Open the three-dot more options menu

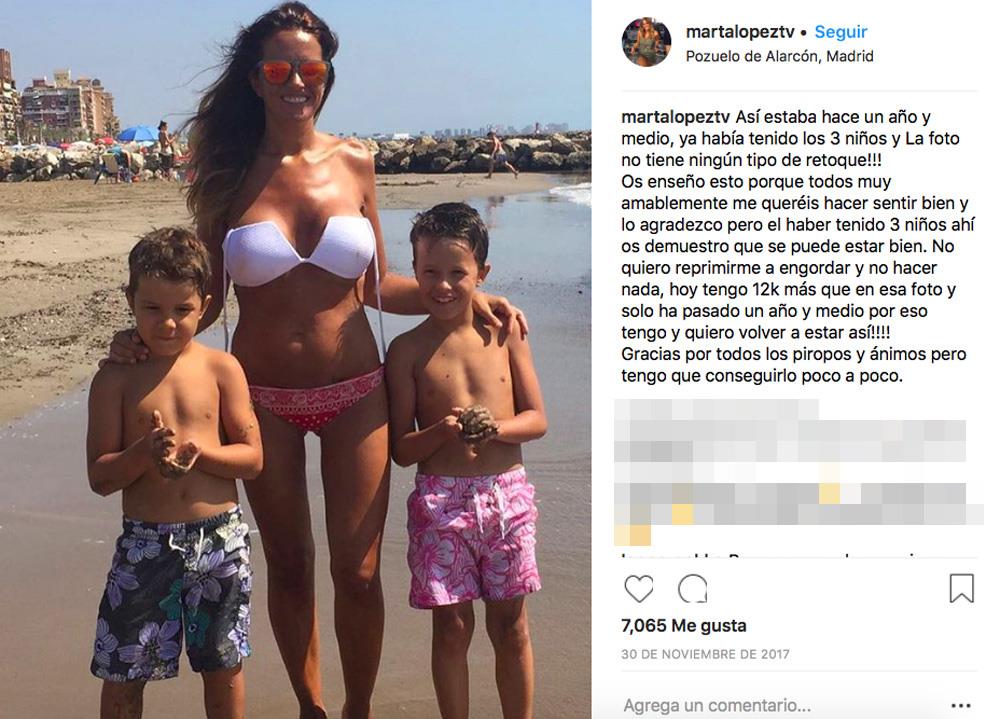[960, 706]
